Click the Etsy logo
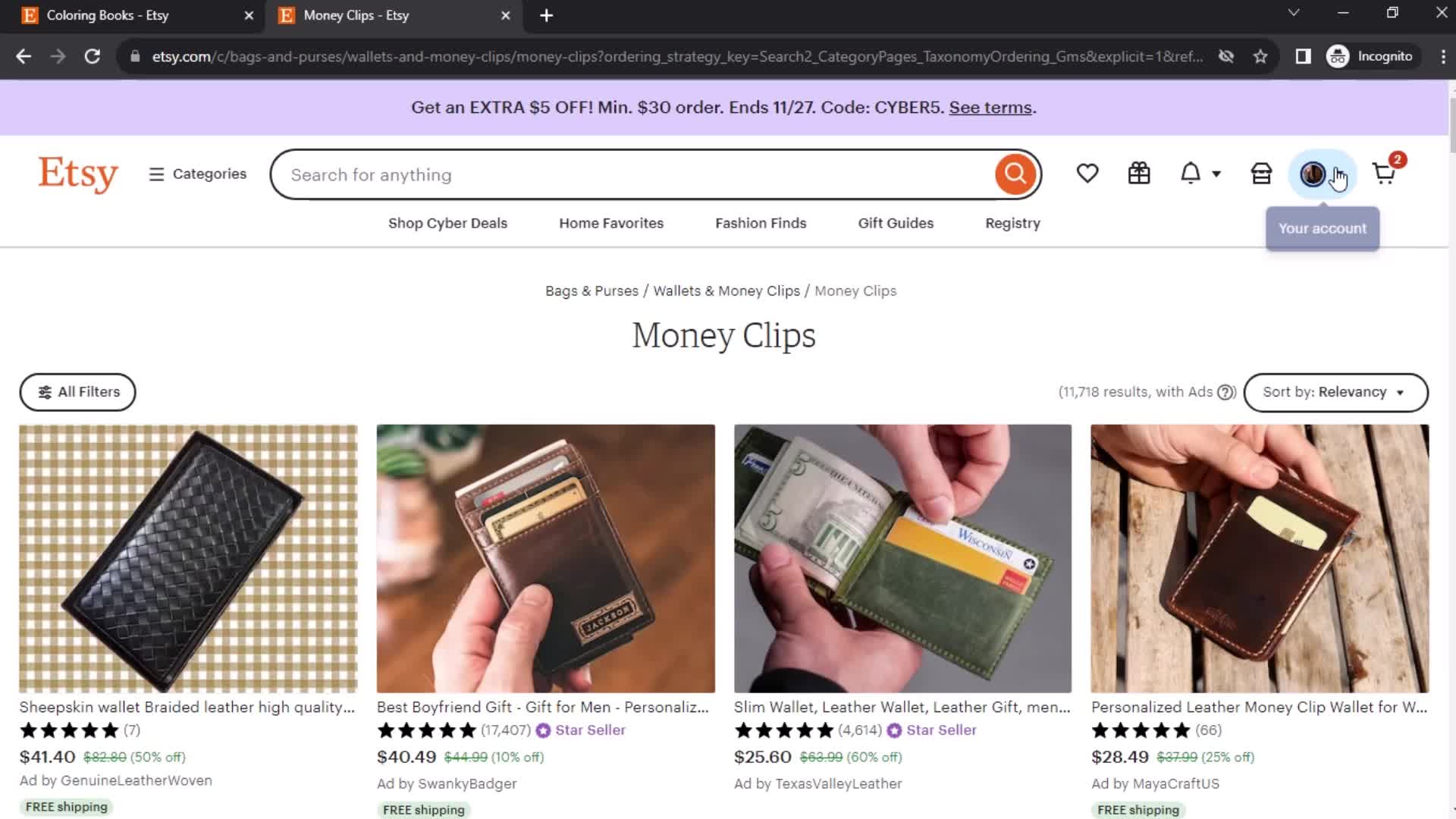The height and width of the screenshot is (819, 1456). point(78,174)
